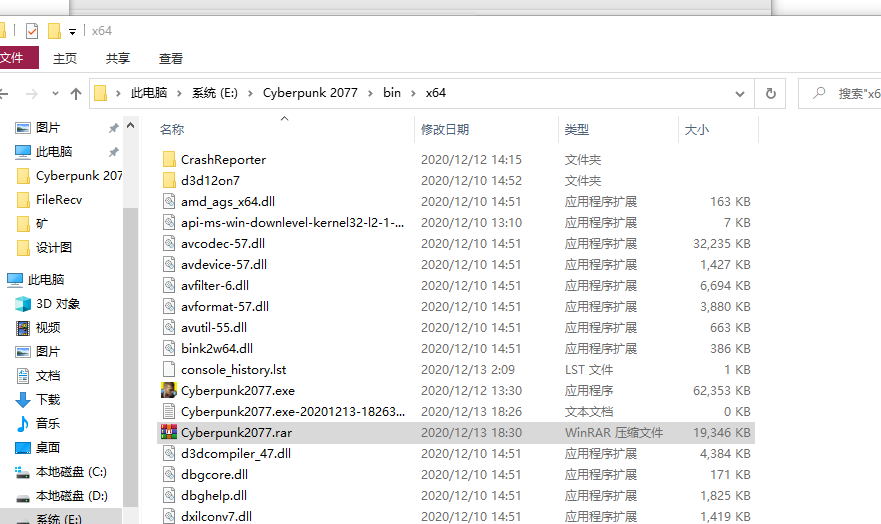Go up one folder level with the up arrow
Screen dimensions: 881x524
coord(76,94)
